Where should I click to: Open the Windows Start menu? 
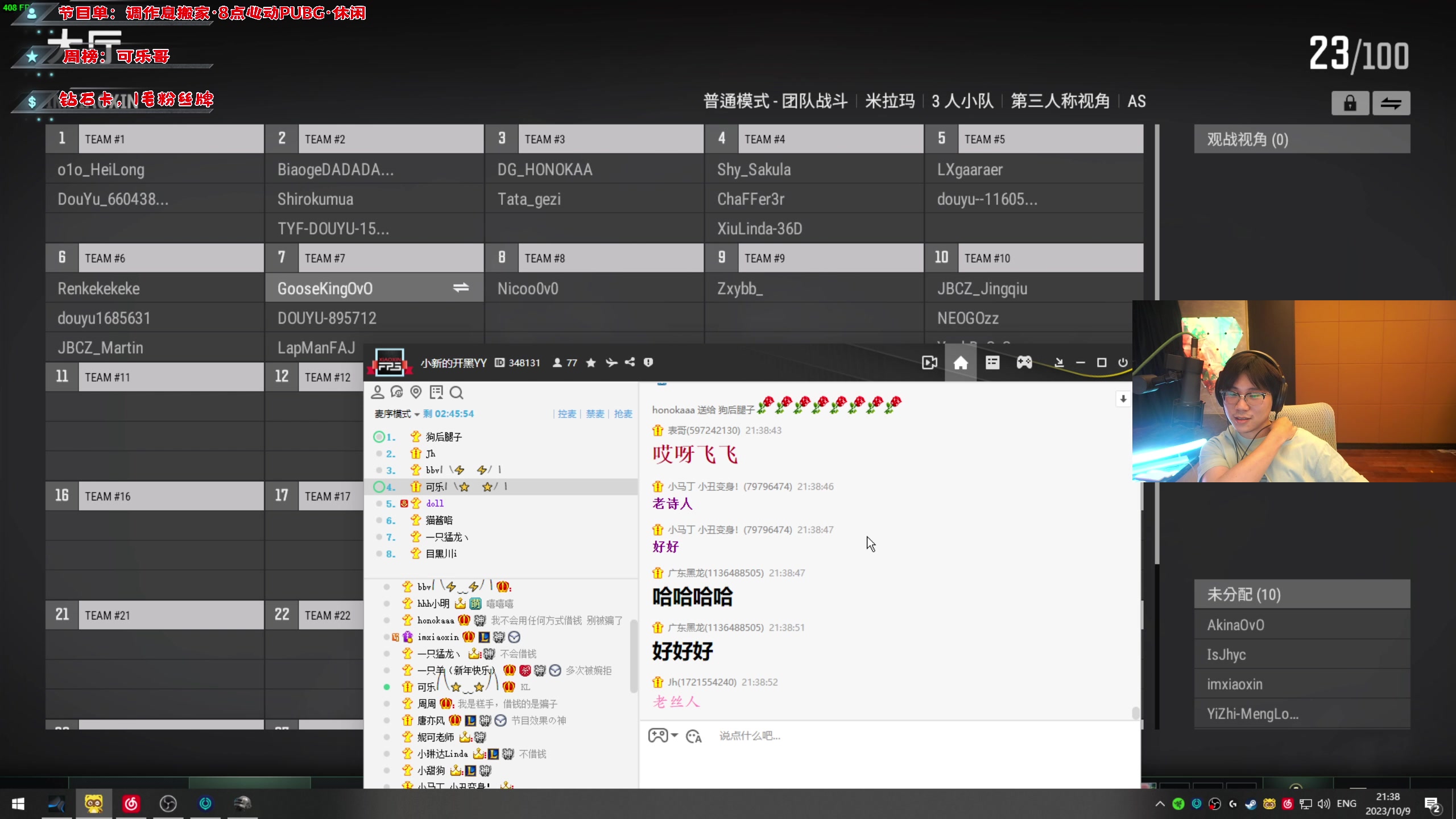[x=18, y=804]
